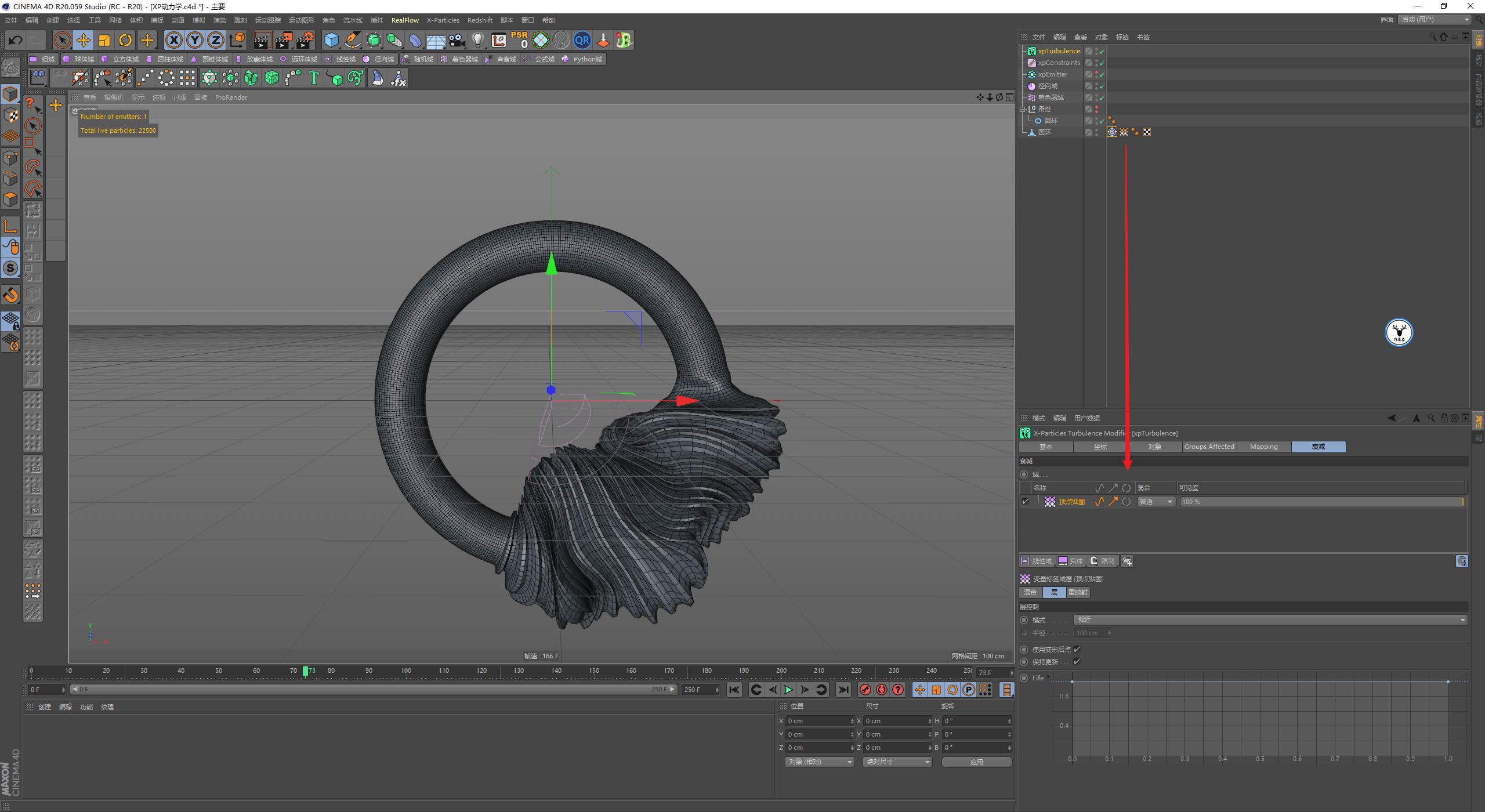
Task: Open the 普通 blend mode dropdown
Action: click(1156, 502)
